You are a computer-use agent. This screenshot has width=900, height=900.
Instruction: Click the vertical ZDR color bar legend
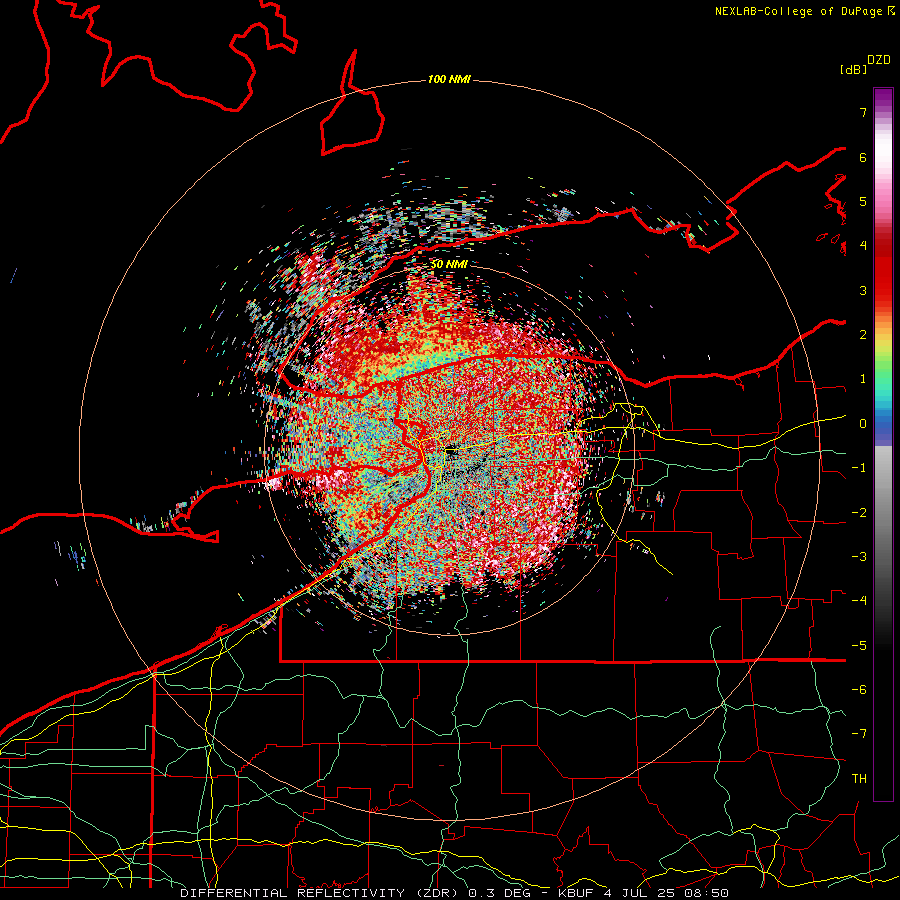click(883, 444)
